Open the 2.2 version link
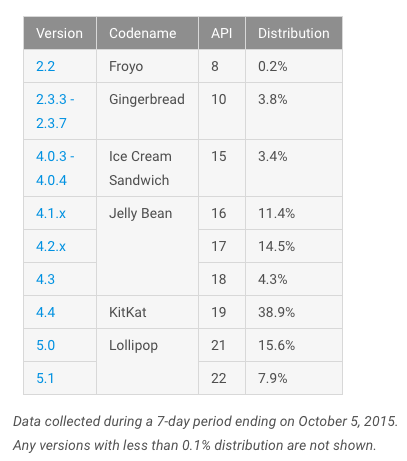 point(45,66)
